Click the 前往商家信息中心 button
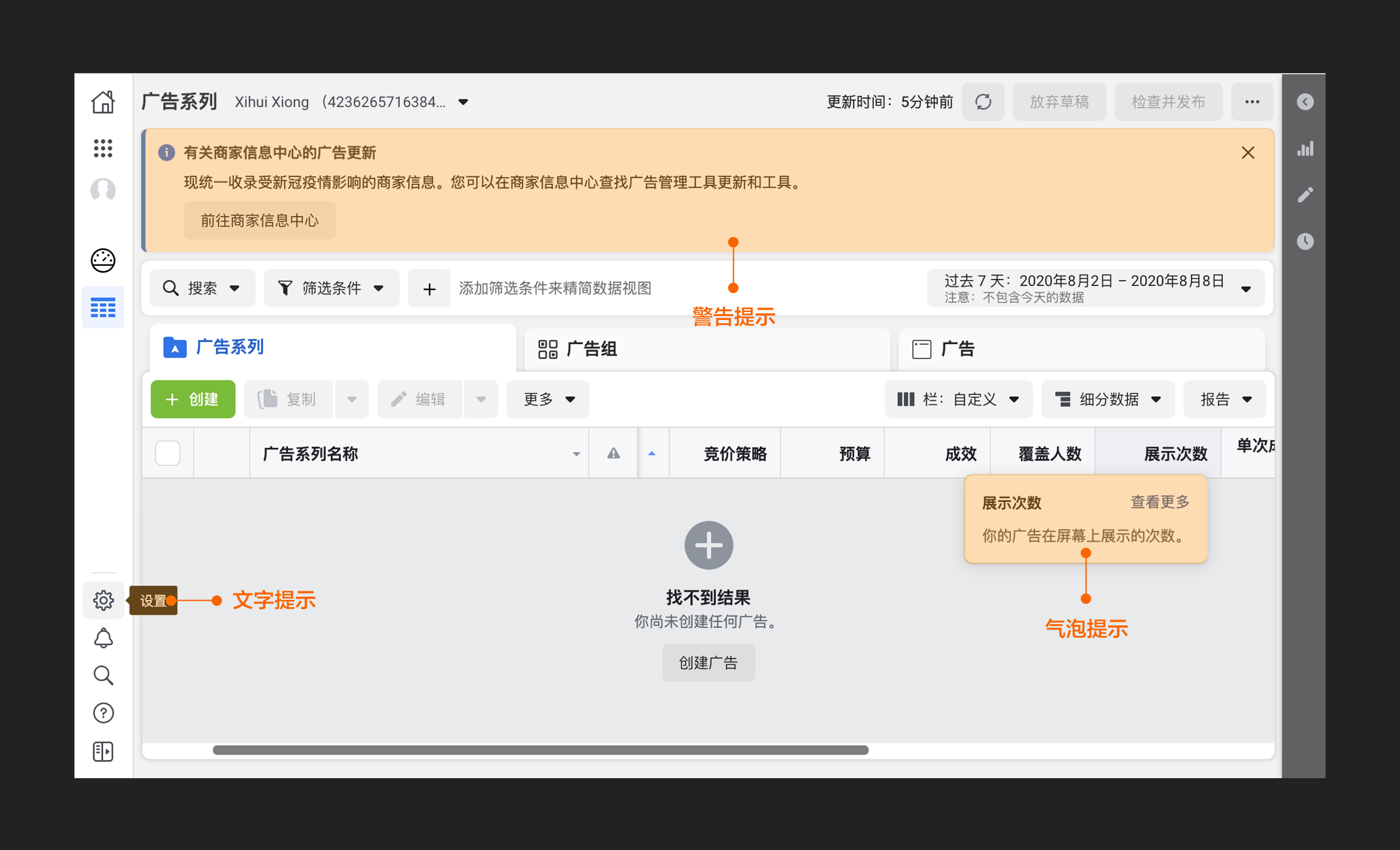Image resolution: width=1400 pixels, height=850 pixels. click(x=259, y=220)
